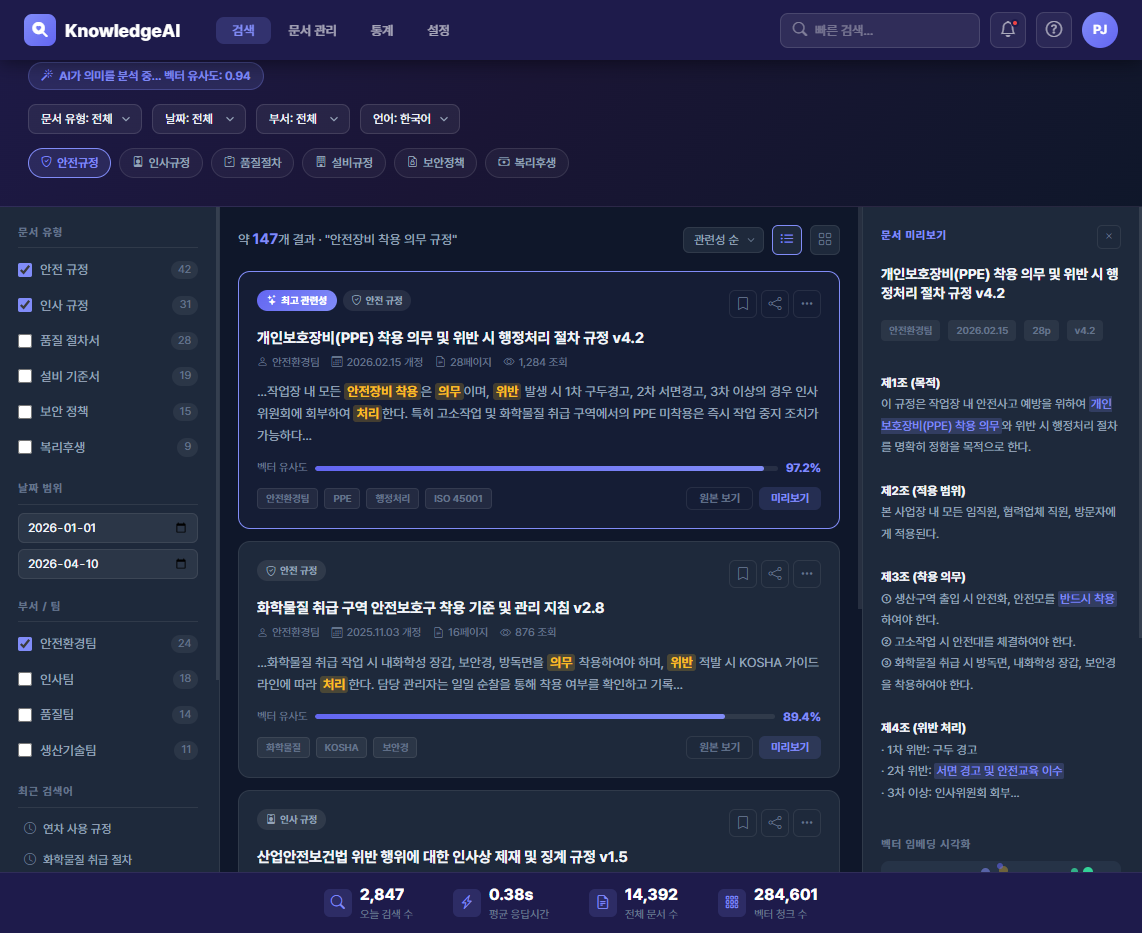Open the 관련성 순 sort dropdown
The width and height of the screenshot is (1142, 933).
723,240
